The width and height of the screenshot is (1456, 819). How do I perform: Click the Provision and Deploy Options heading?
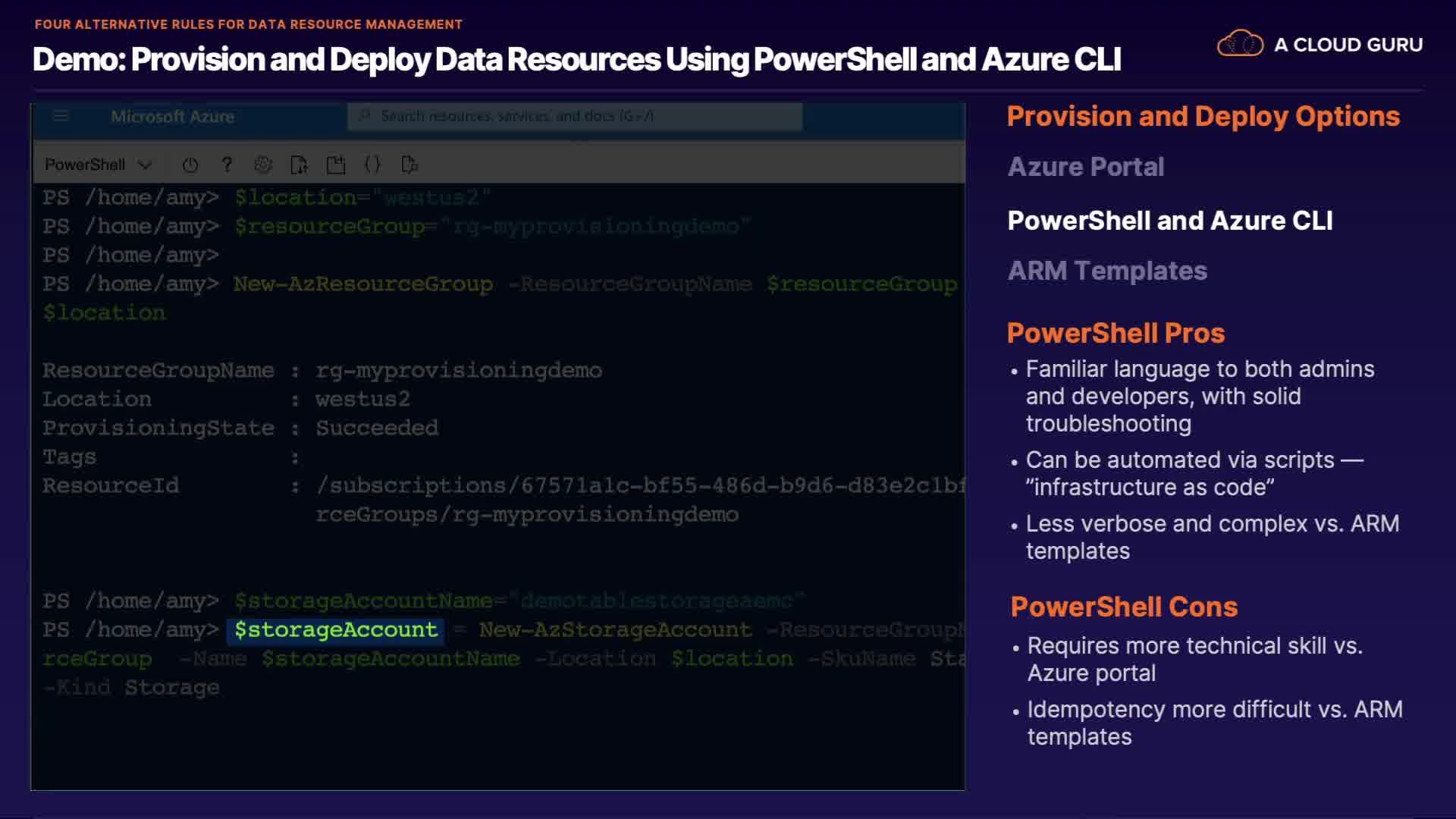1203,116
